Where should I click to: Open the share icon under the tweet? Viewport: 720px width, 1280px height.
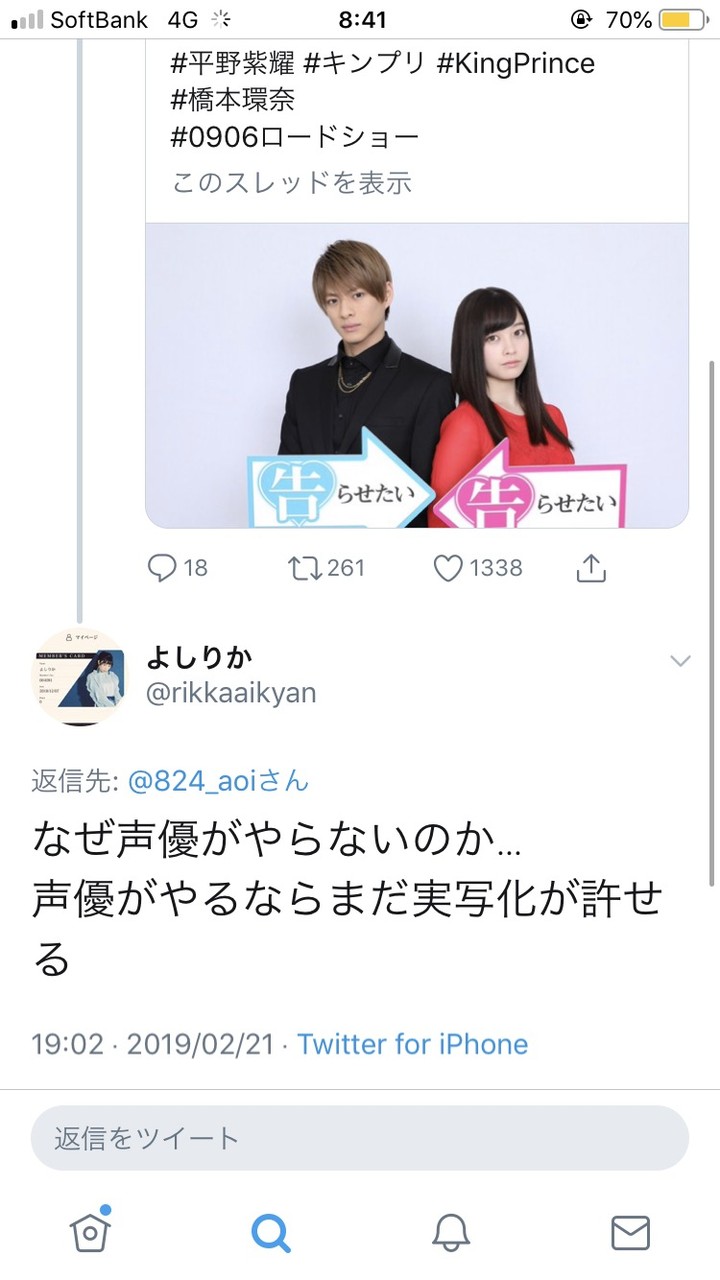pyautogui.click(x=592, y=568)
